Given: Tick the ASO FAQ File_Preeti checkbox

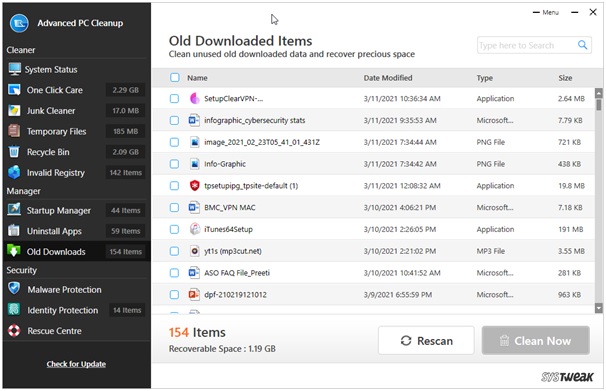Looking at the screenshot, I should [174, 273].
